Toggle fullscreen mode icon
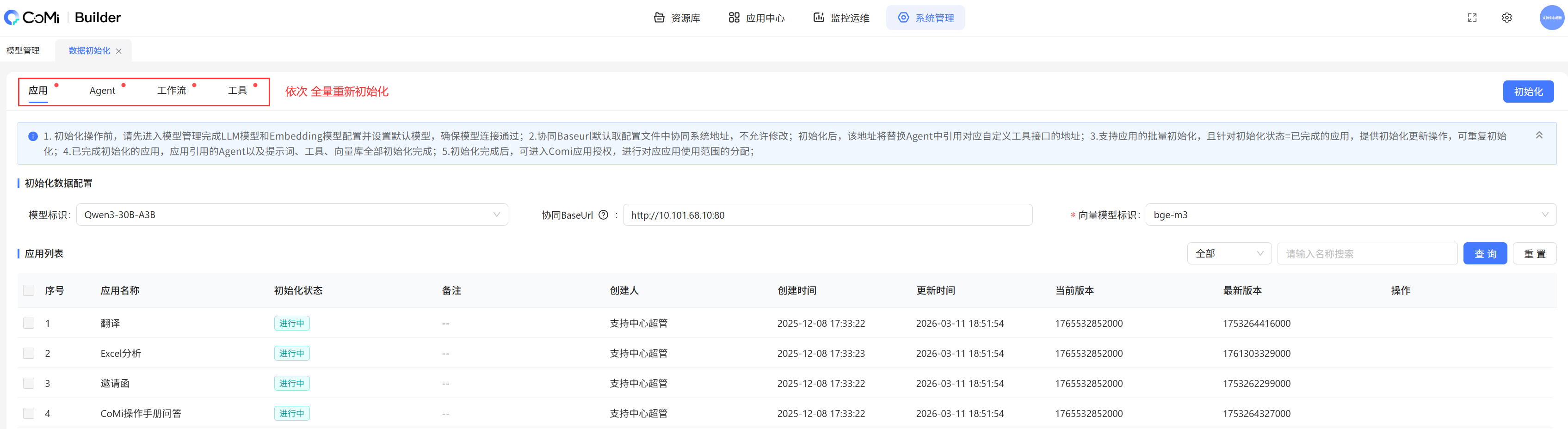Image resolution: width=1568 pixels, height=429 pixels. (1472, 18)
